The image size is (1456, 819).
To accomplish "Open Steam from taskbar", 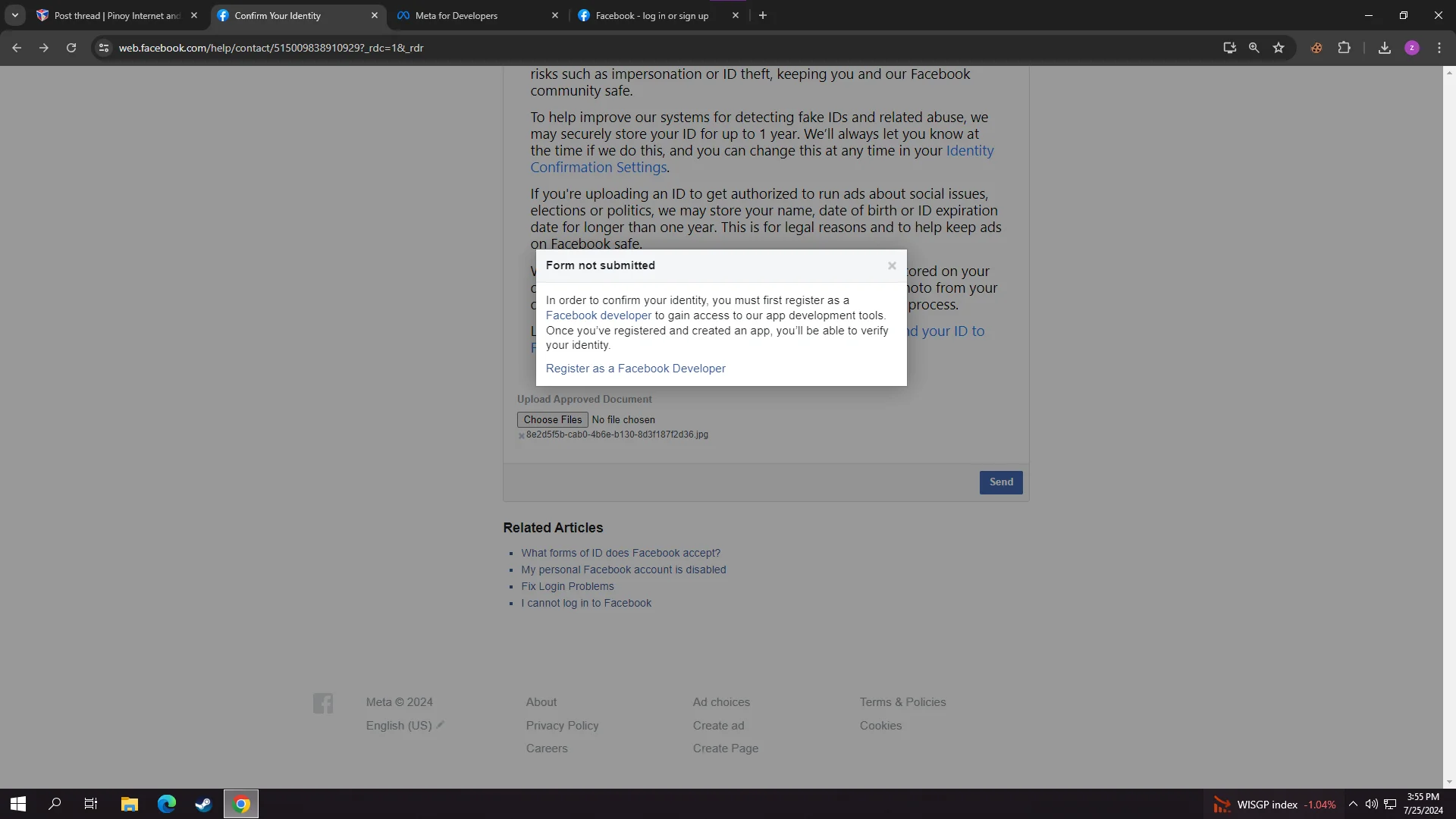I will pos(203,804).
